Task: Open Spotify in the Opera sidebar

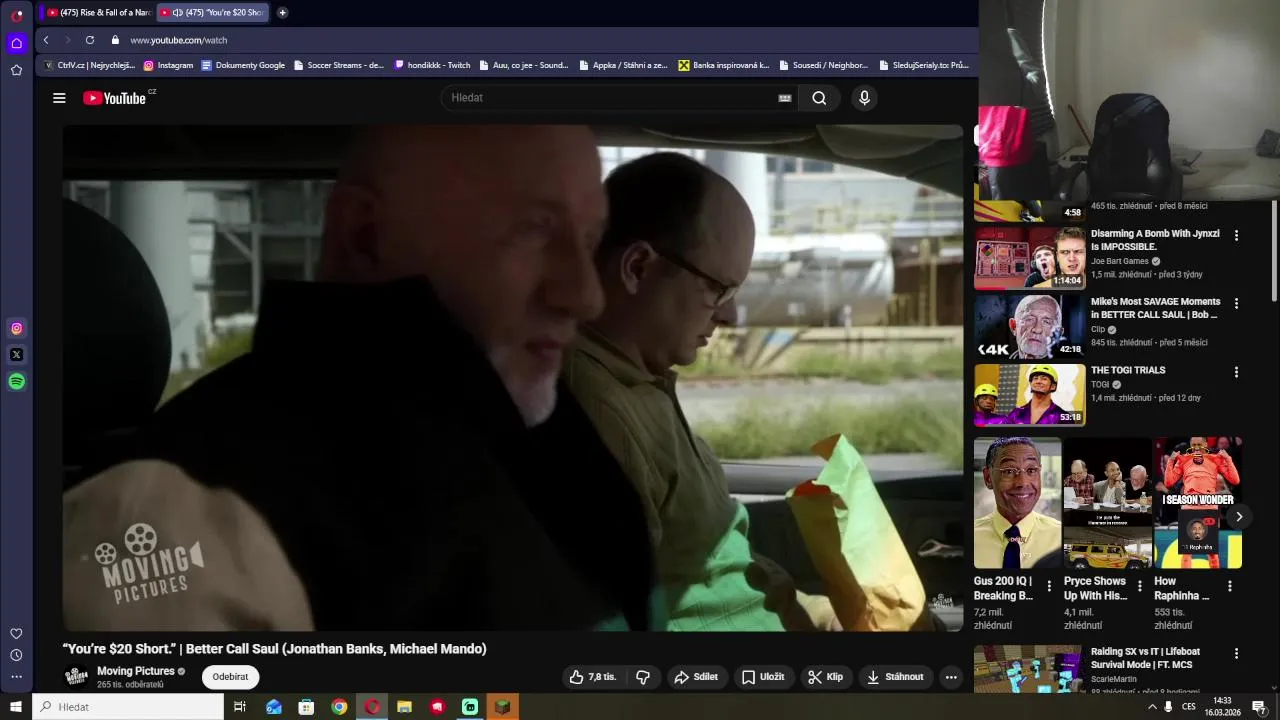Action: coord(16,381)
